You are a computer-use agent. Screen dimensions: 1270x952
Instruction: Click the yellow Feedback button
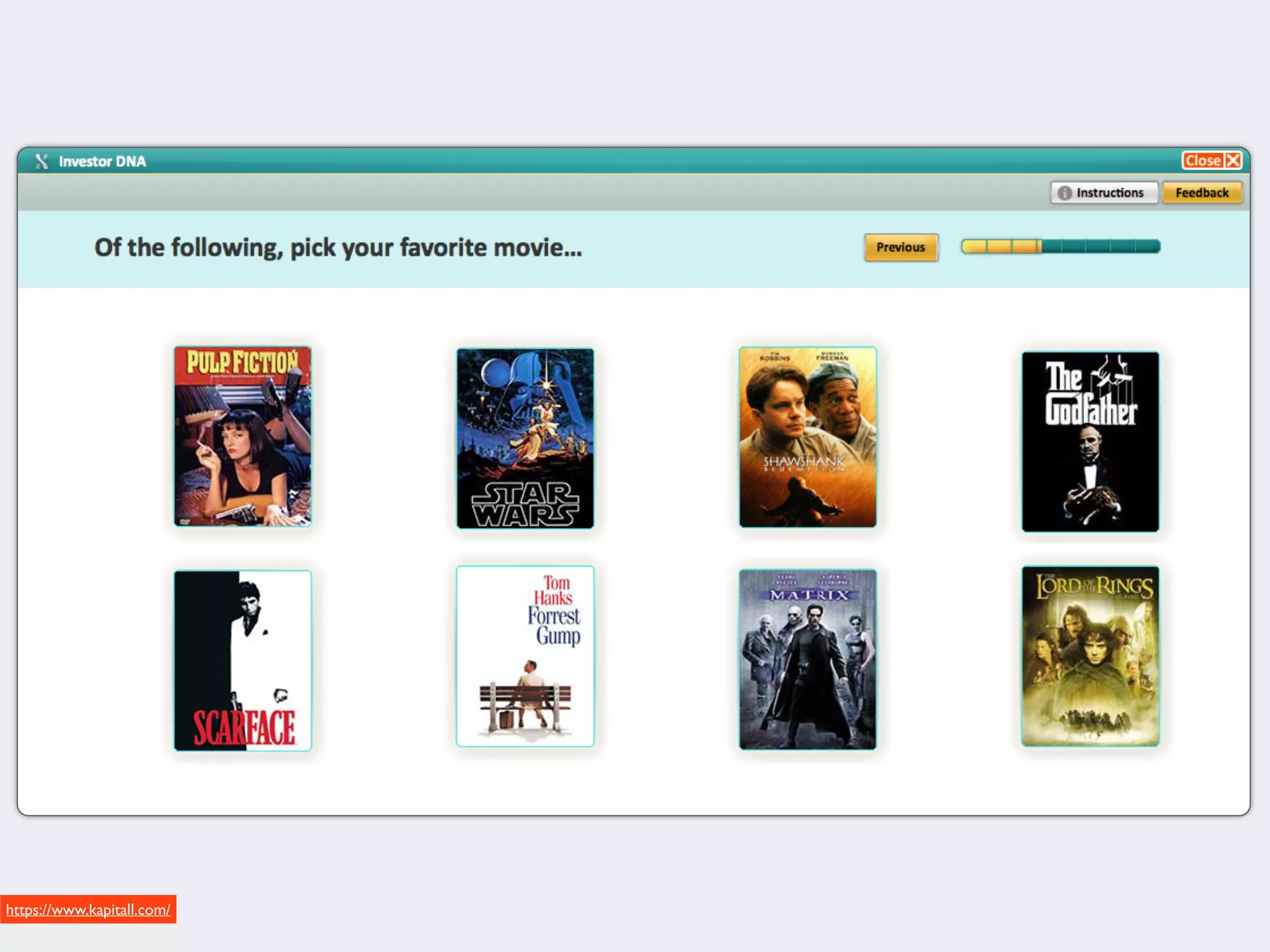click(1201, 193)
